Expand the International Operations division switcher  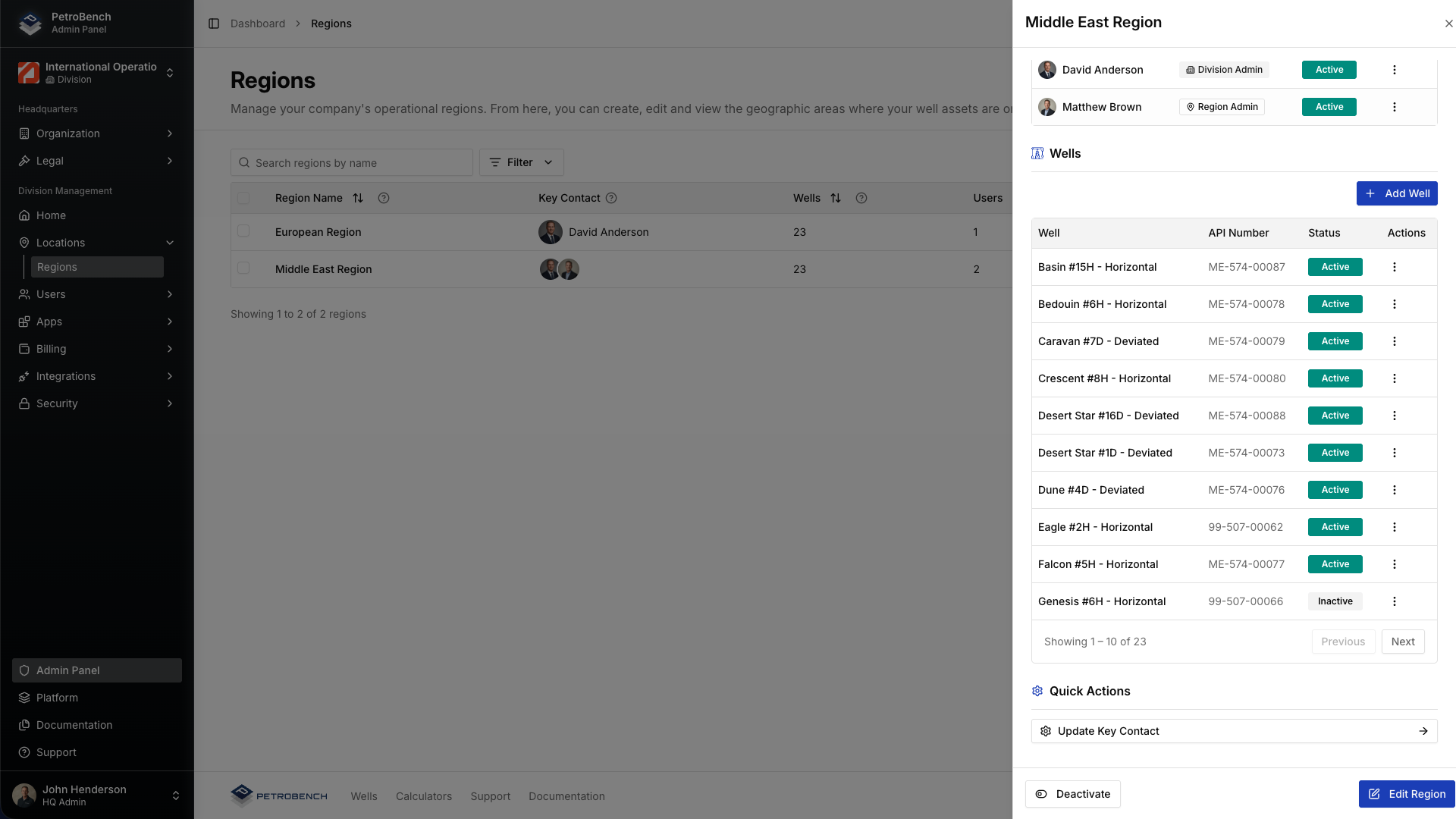click(171, 73)
